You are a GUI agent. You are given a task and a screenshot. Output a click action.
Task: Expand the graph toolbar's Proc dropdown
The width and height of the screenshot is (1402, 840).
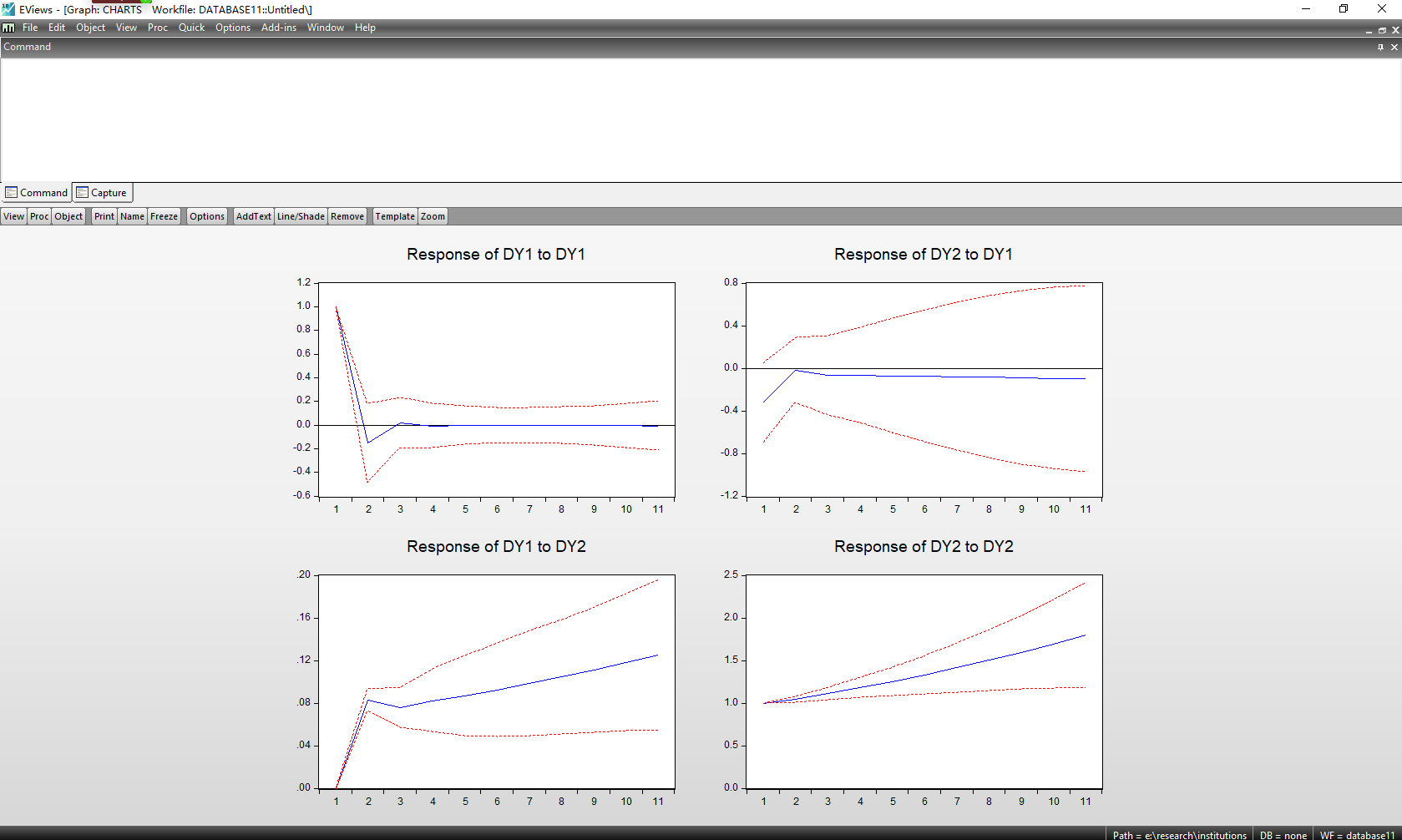coord(39,216)
